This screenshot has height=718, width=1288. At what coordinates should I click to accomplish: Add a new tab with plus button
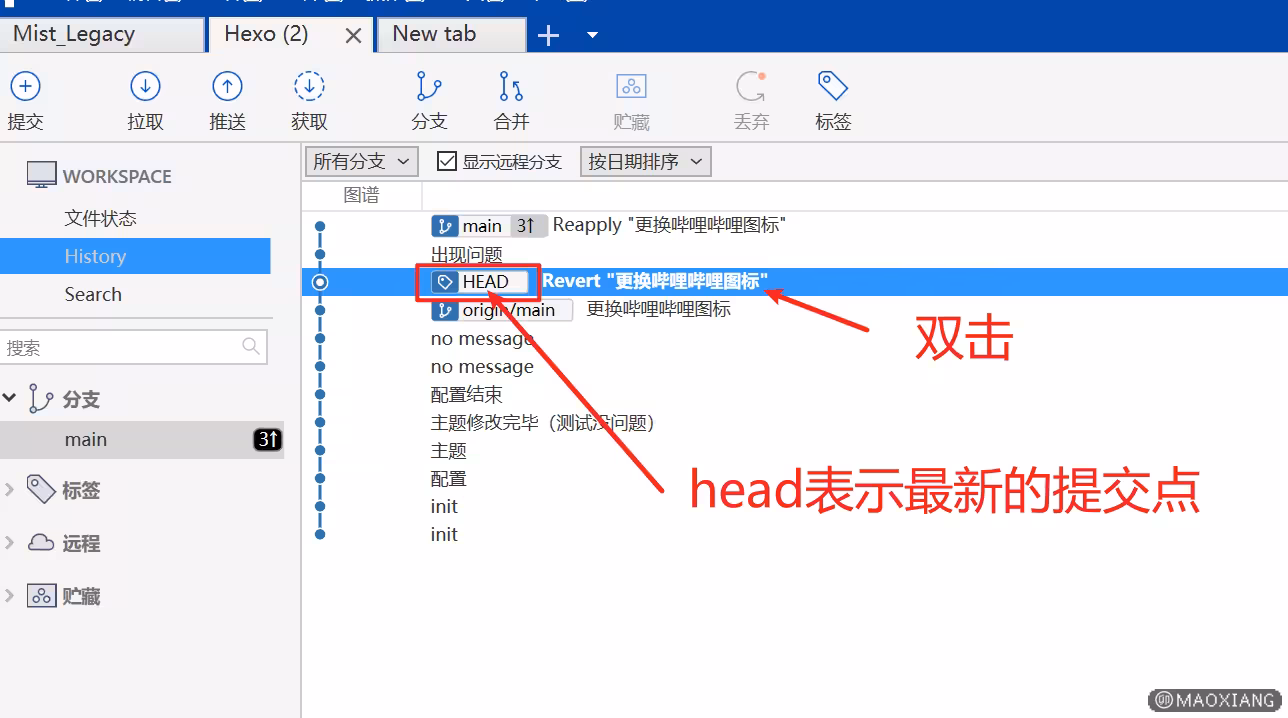coord(548,36)
